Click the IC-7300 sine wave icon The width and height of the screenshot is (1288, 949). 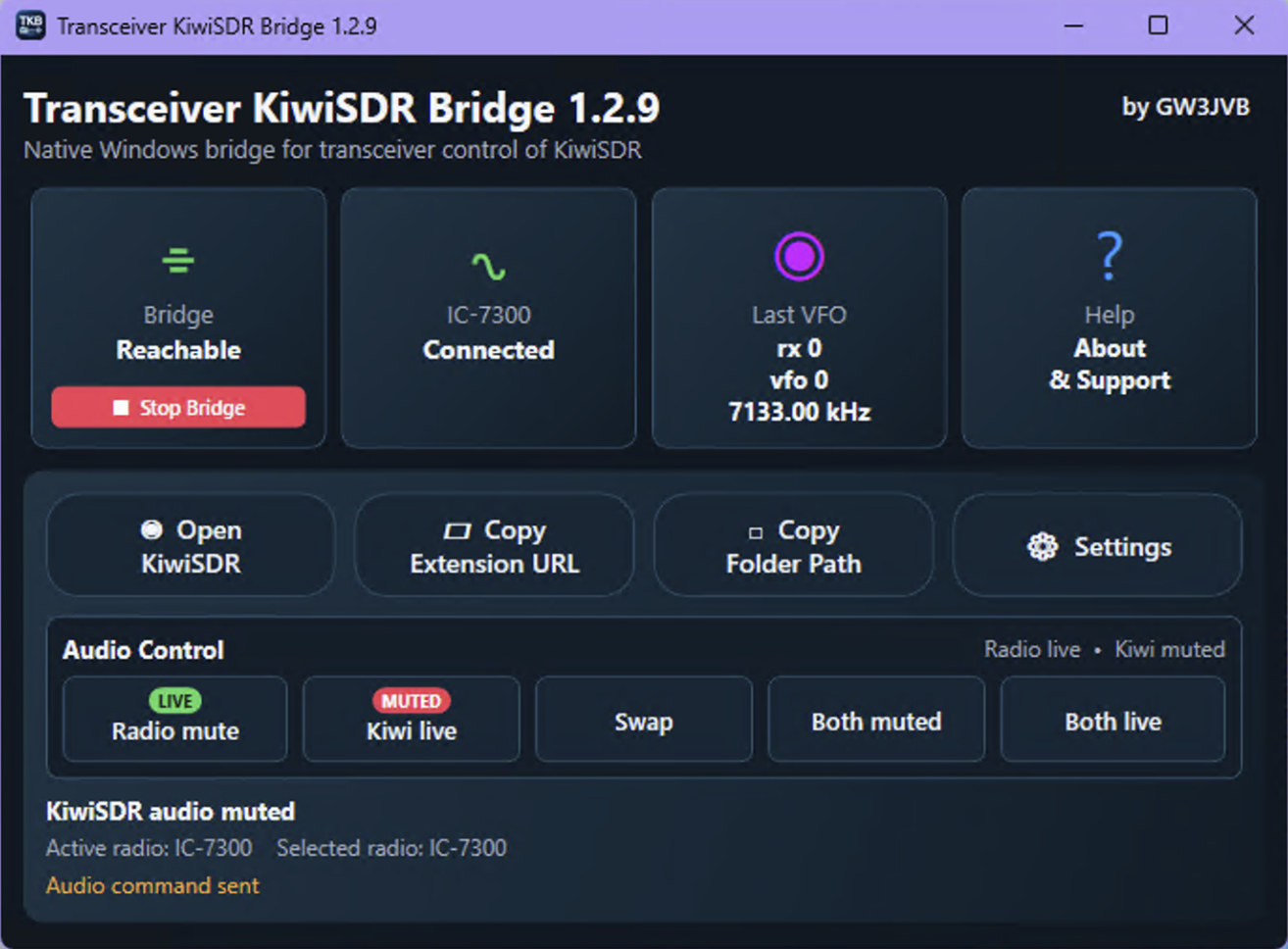(x=488, y=266)
